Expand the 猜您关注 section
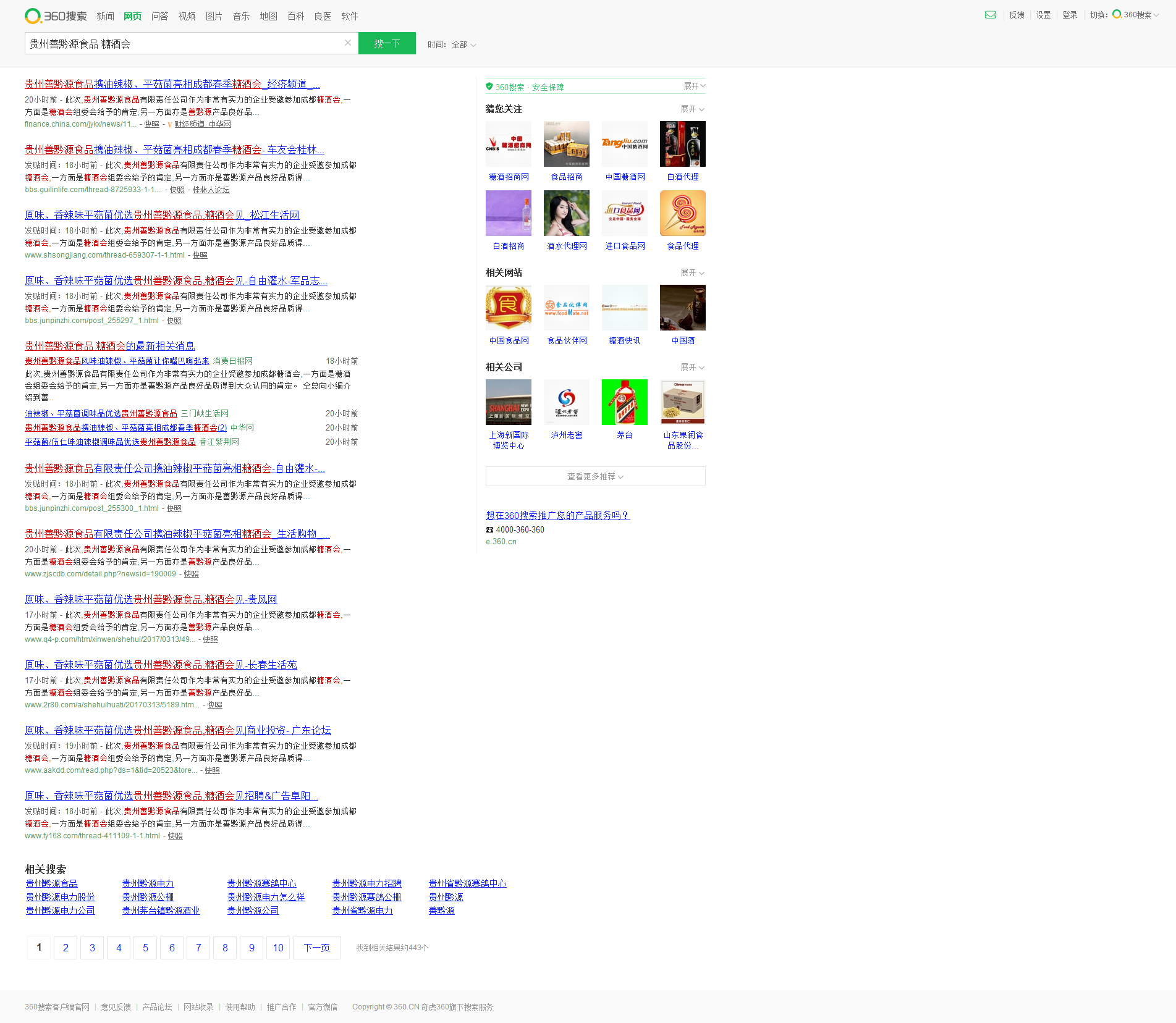The image size is (1176, 1023). [x=692, y=109]
